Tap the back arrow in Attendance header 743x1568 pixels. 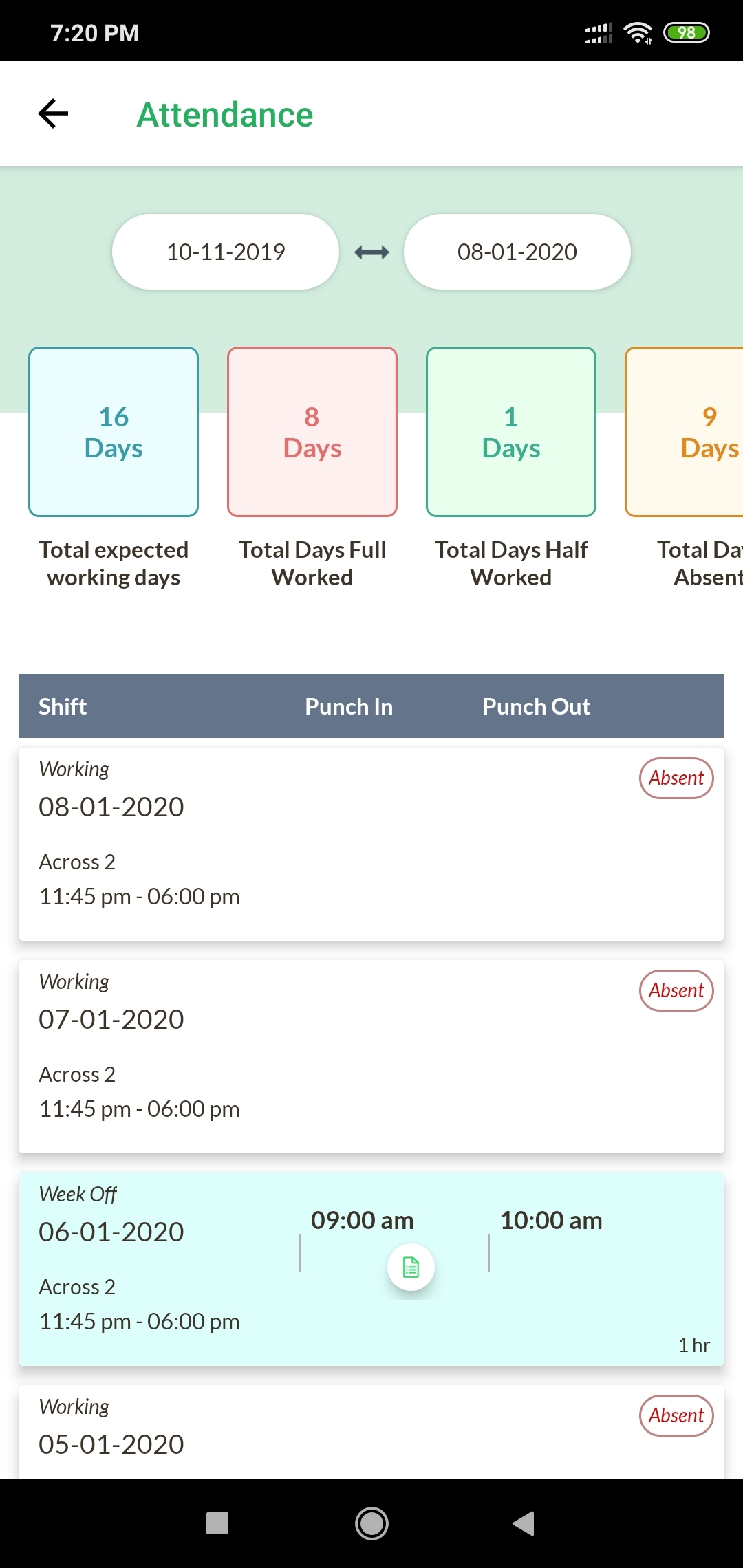click(53, 114)
